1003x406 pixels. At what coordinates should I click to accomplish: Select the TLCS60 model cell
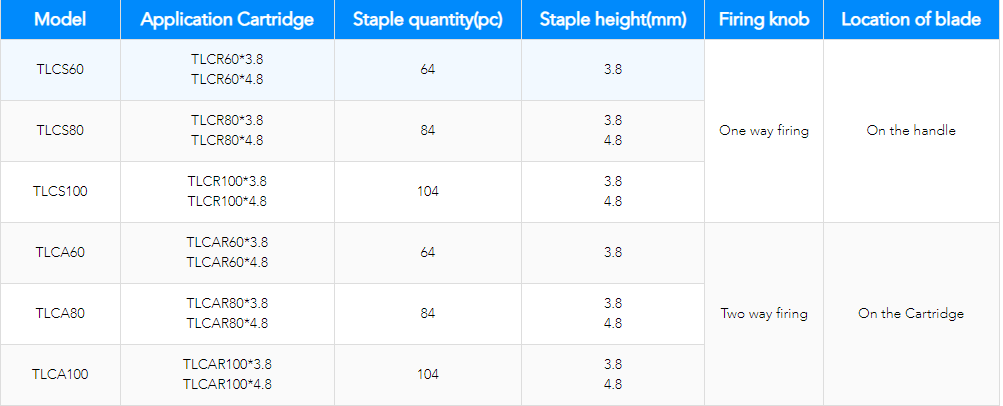pyautogui.click(x=60, y=69)
